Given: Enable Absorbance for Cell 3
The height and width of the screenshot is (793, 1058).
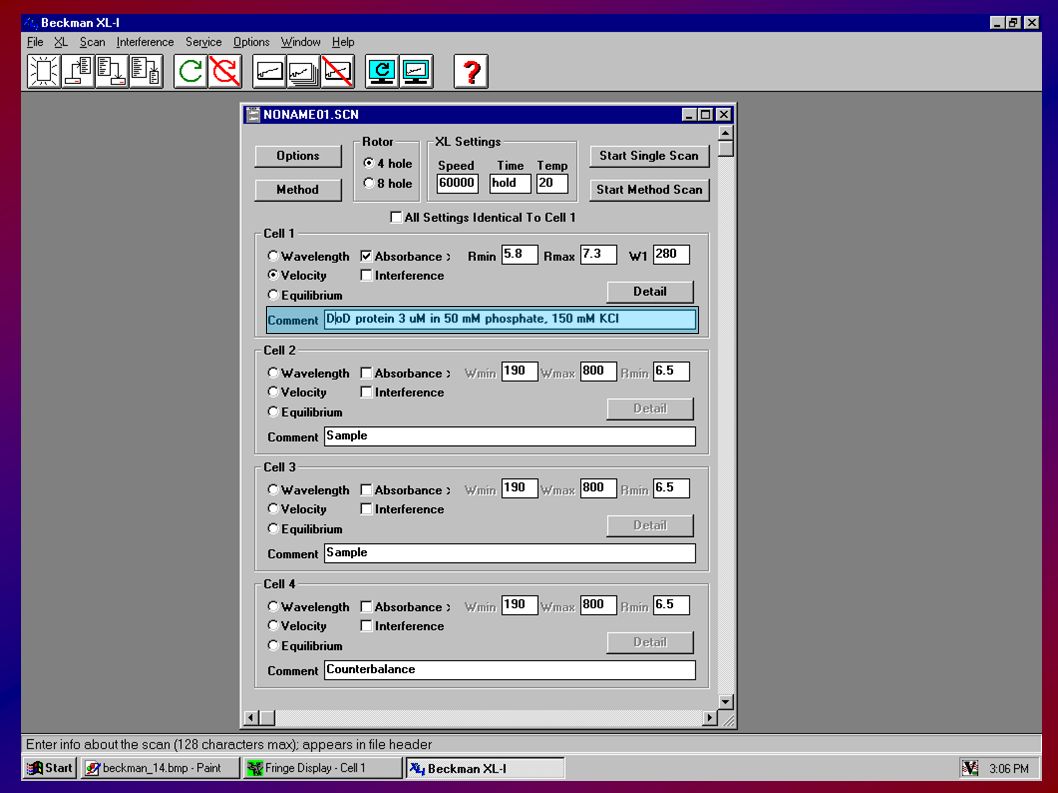Looking at the screenshot, I should click(x=366, y=489).
